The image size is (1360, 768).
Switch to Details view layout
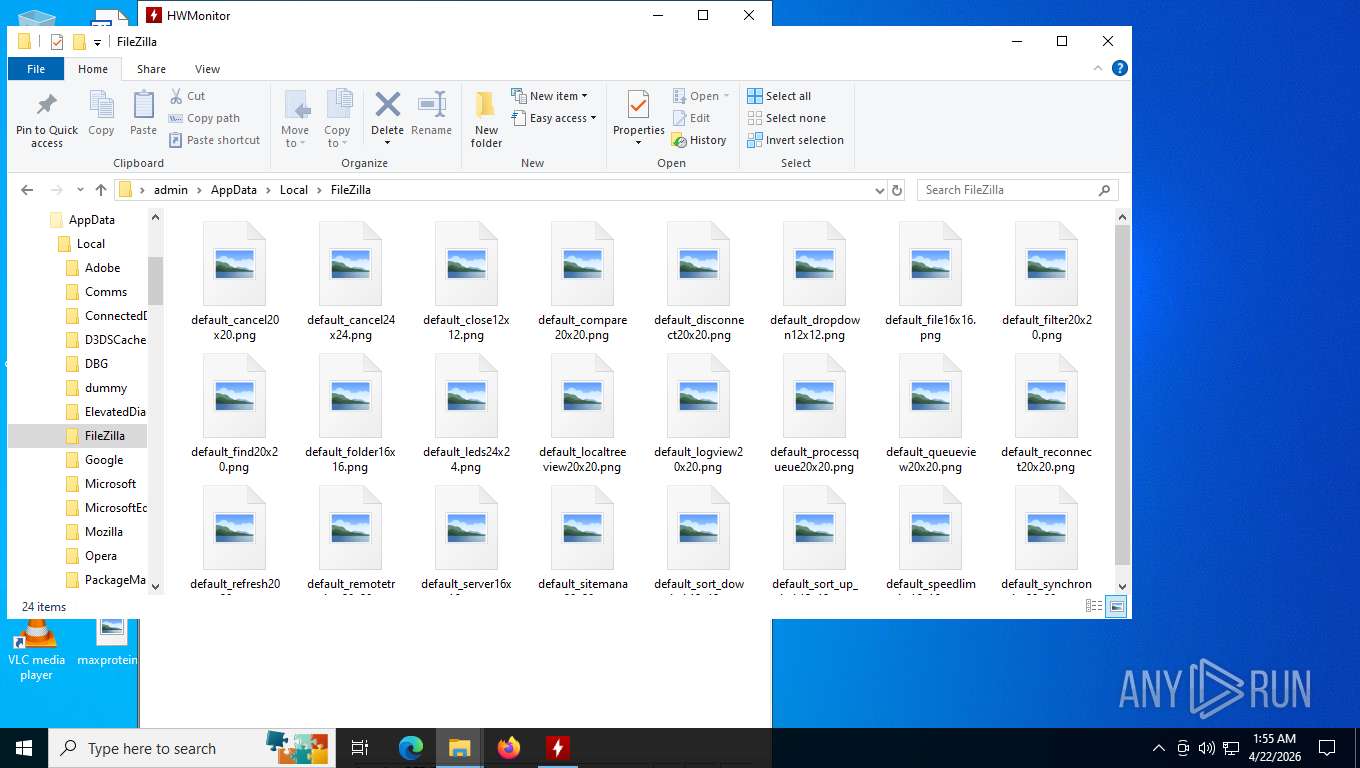point(1095,606)
